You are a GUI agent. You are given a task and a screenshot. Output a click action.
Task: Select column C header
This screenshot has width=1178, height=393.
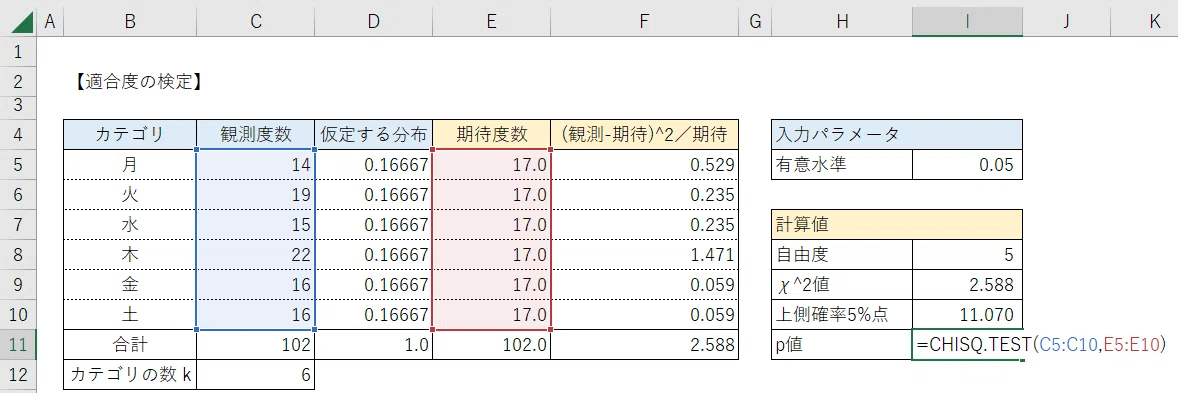[255, 22]
